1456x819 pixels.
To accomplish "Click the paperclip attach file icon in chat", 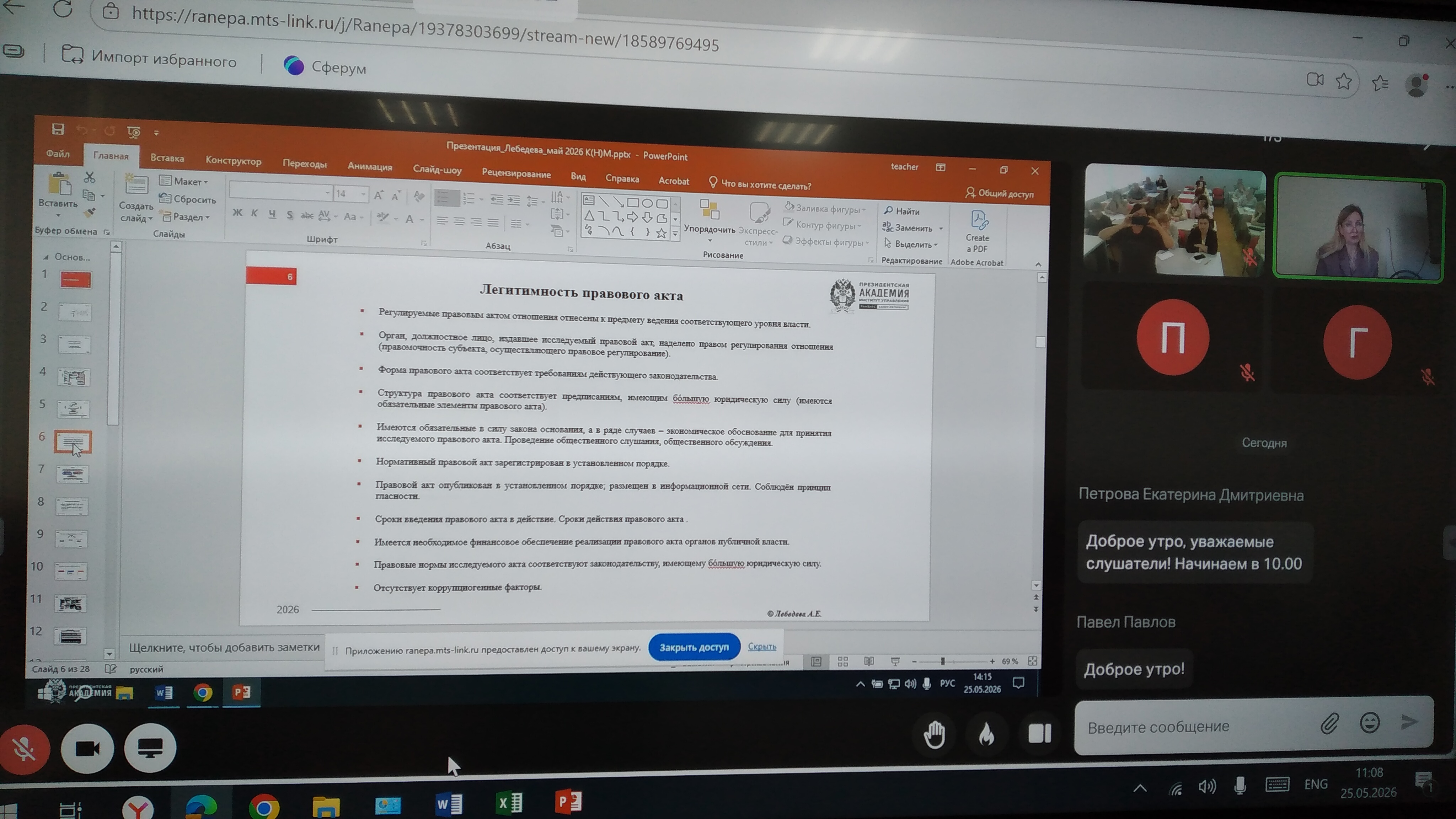I will (x=1329, y=723).
